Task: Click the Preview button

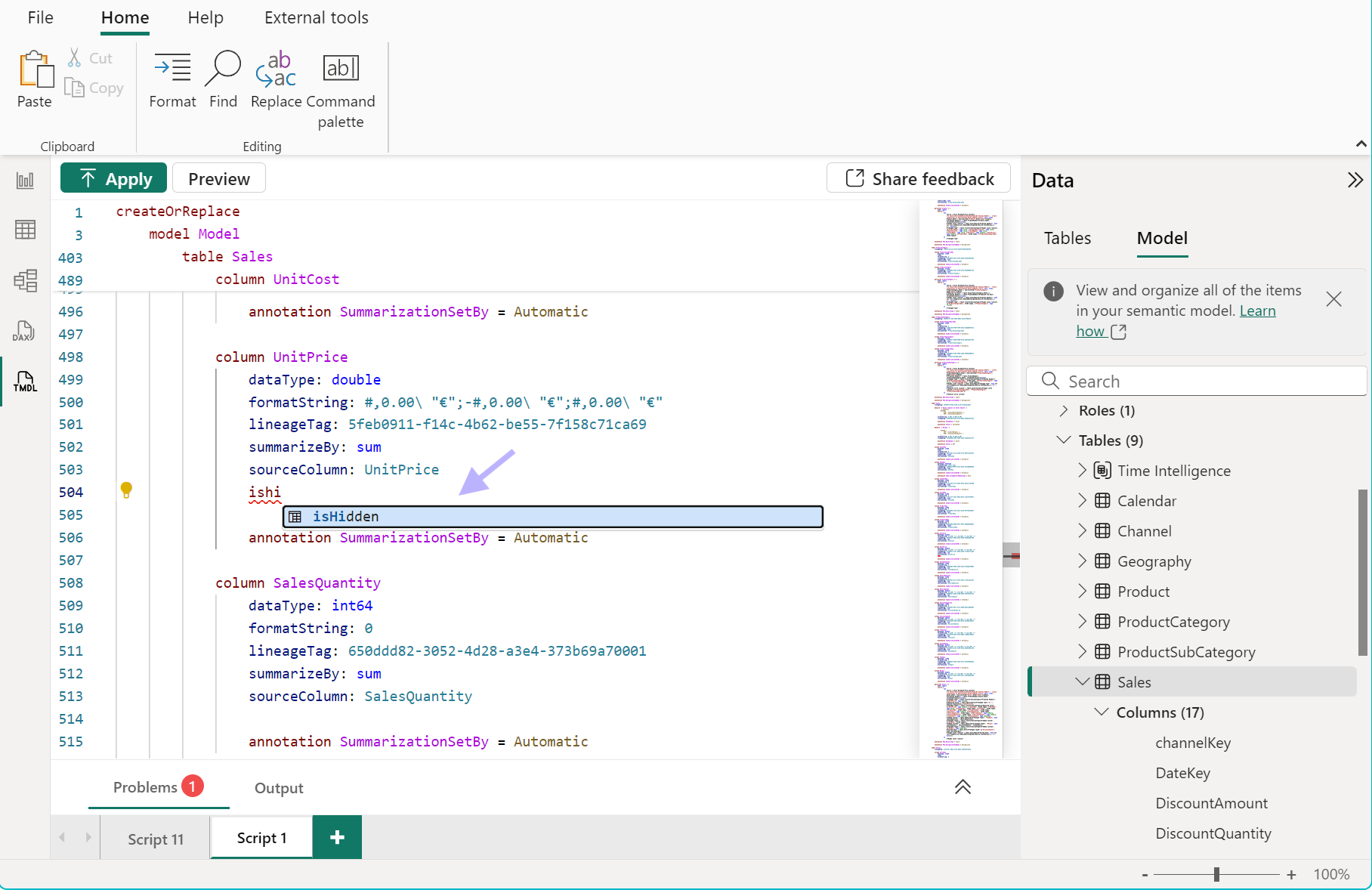Action: (x=219, y=179)
